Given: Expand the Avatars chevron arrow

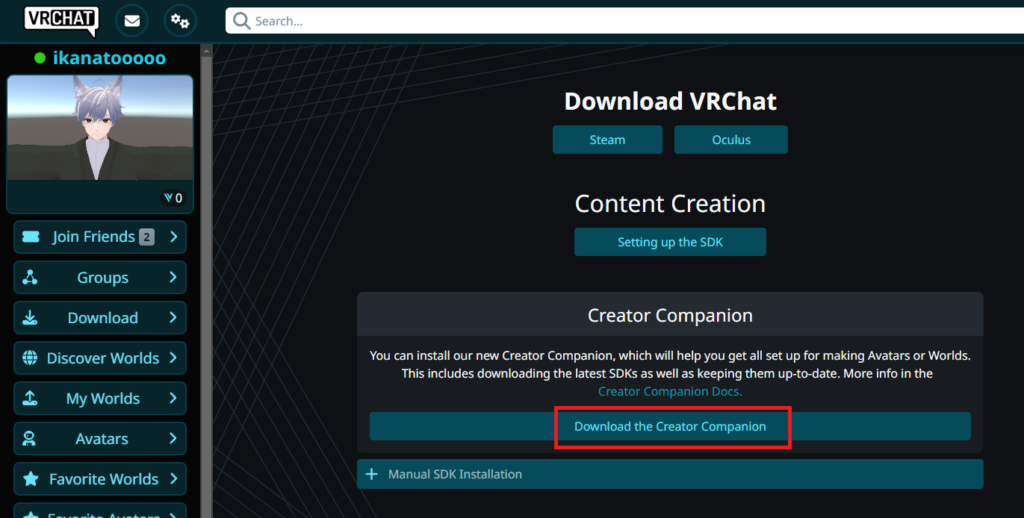Looking at the screenshot, I should coord(173,438).
